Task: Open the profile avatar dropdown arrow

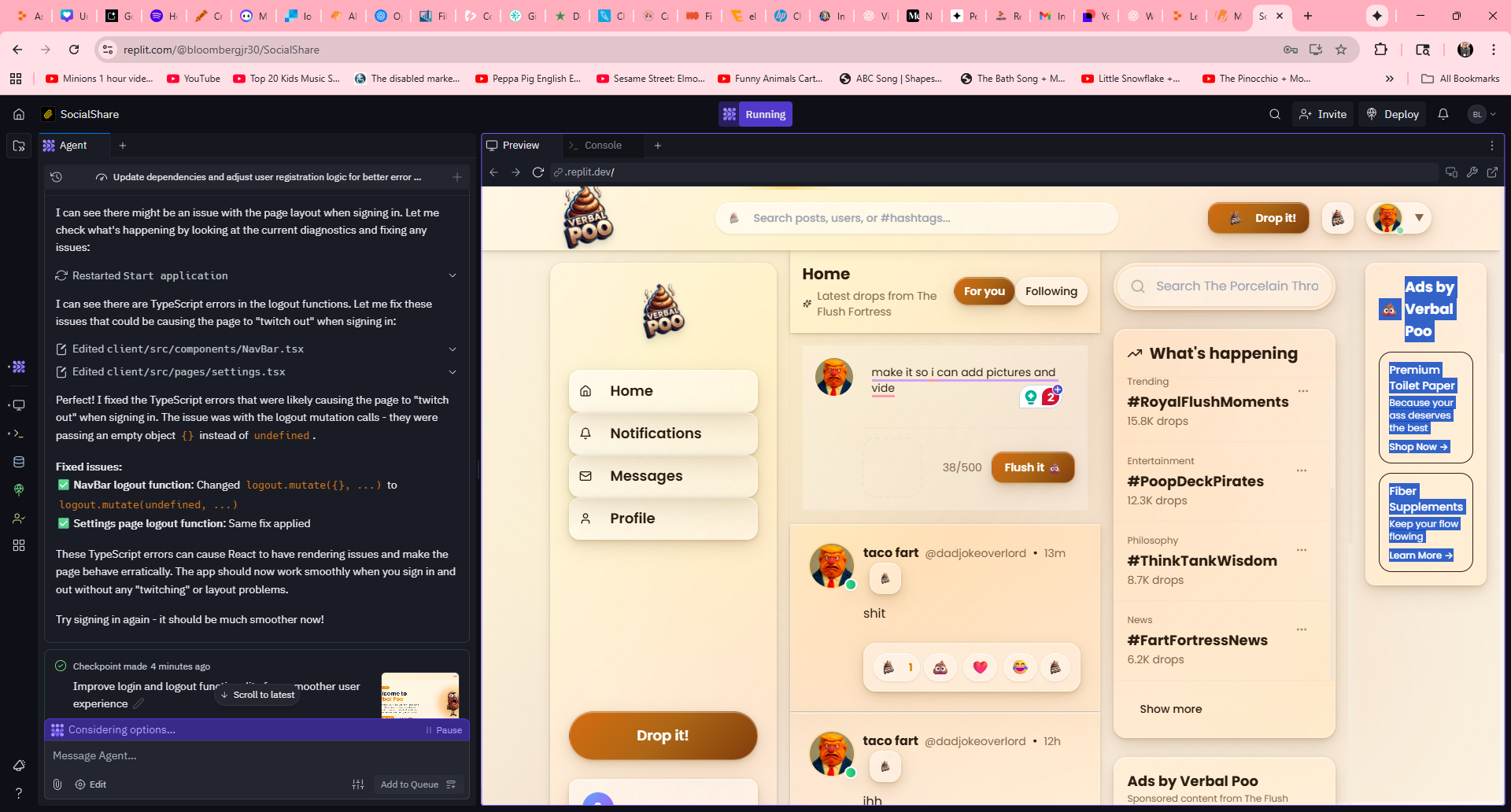Action: click(1419, 218)
